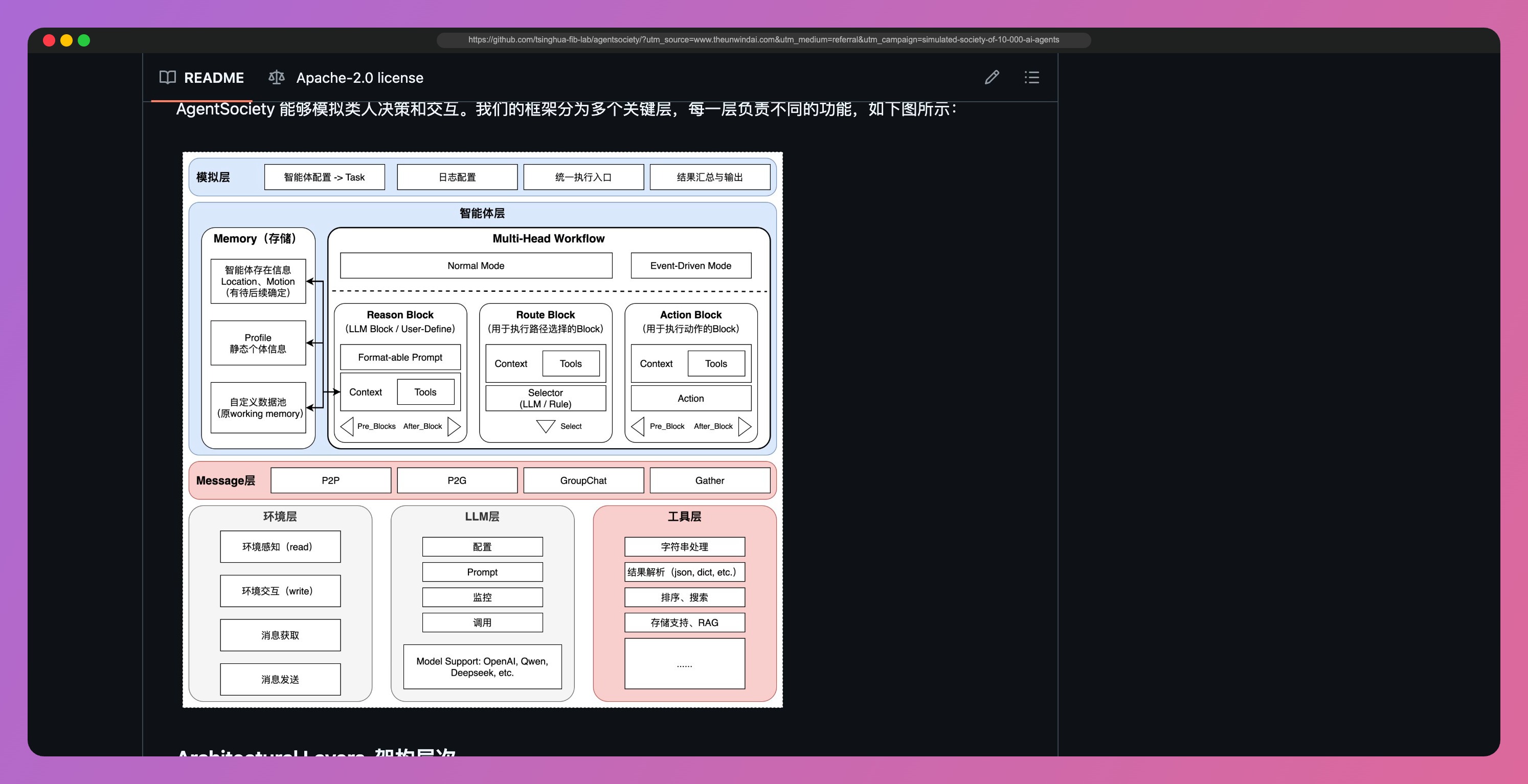1528x784 pixels.
Task: Click the After_Block right arrow in Reason Block
Action: pos(455,426)
